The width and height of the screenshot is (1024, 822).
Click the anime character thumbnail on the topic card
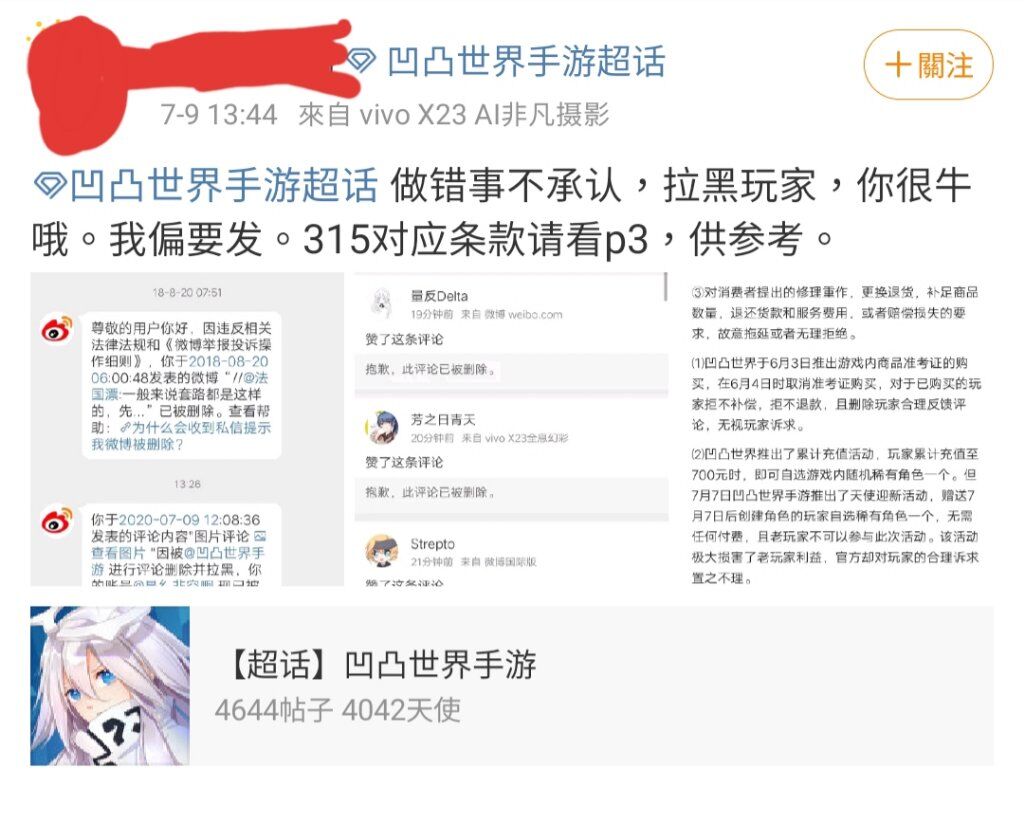coord(110,686)
